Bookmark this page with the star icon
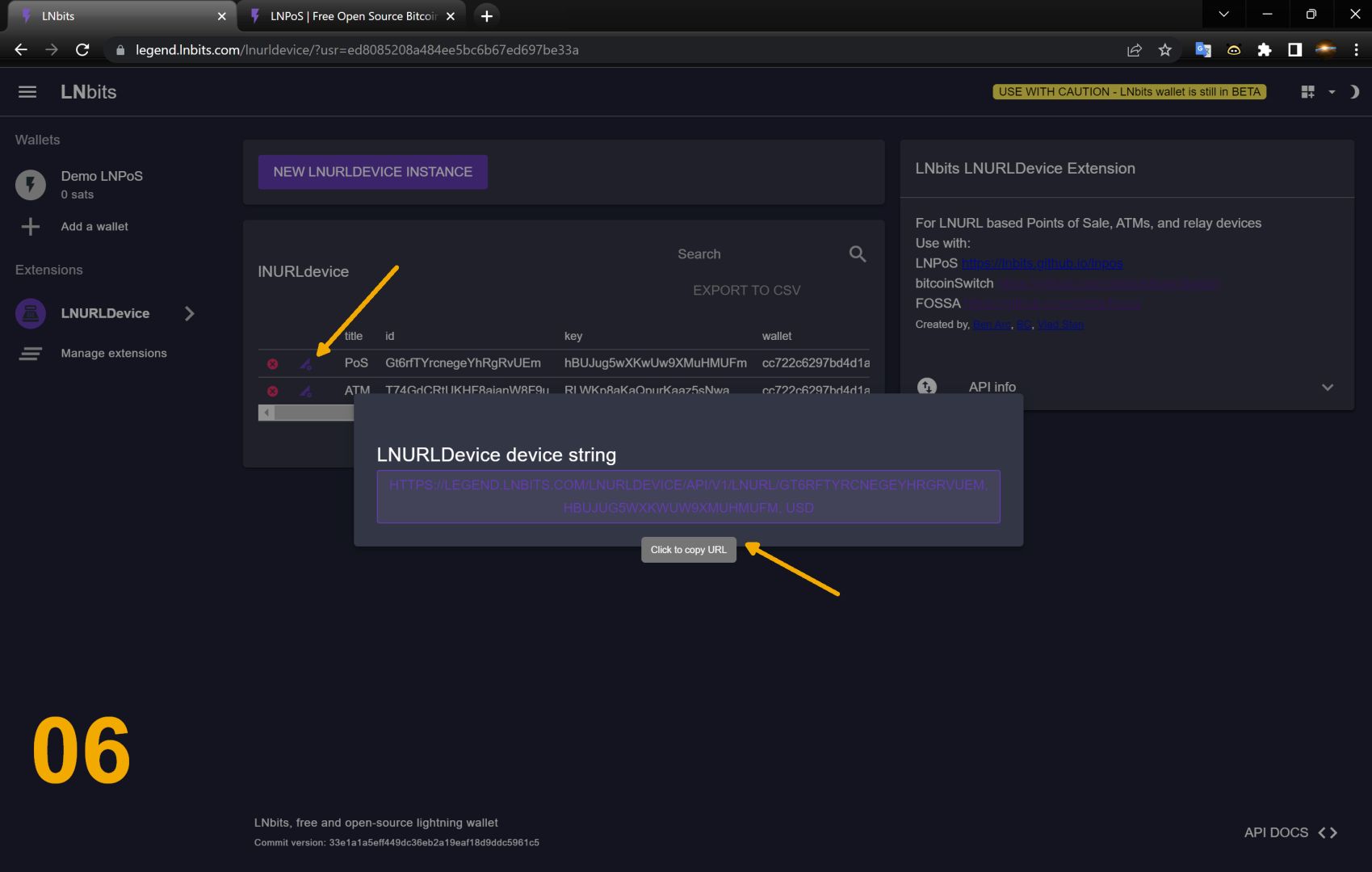The image size is (1372, 872). click(1164, 50)
